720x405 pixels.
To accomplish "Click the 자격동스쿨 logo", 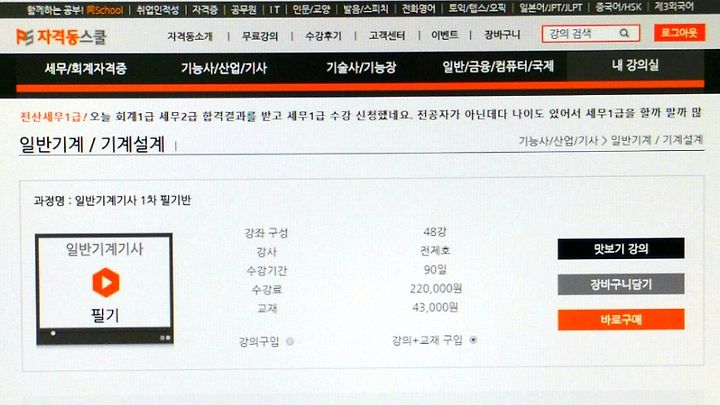I will click(x=61, y=37).
